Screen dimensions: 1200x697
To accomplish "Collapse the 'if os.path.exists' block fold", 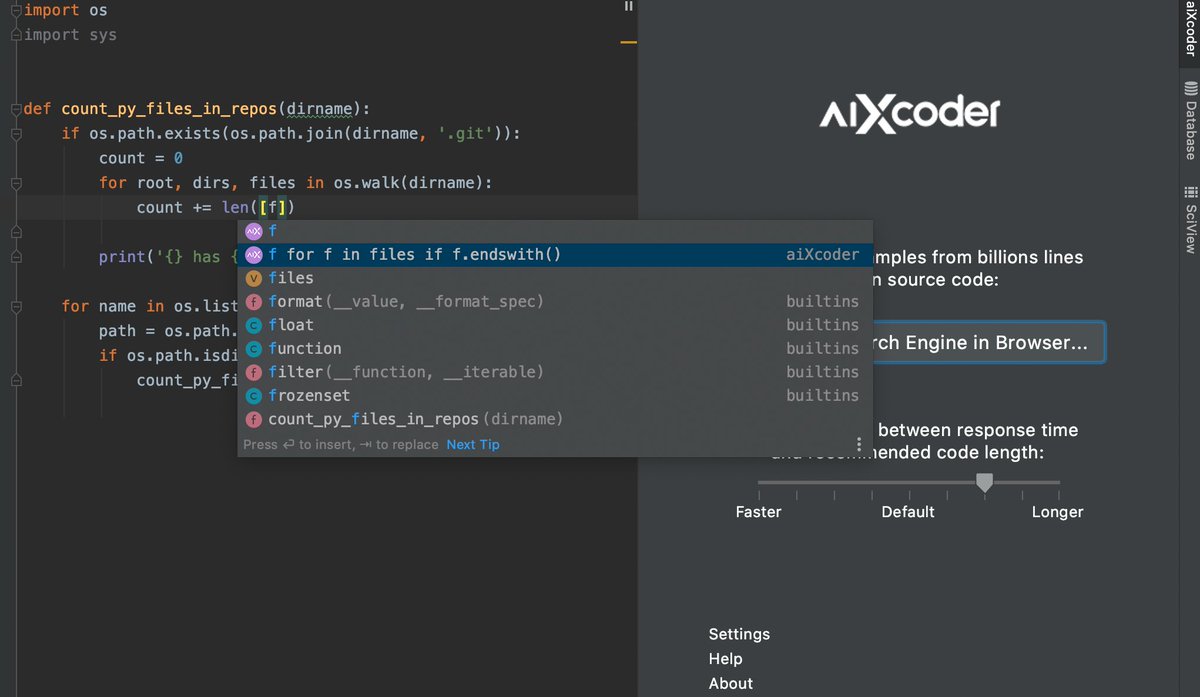I will (15, 133).
